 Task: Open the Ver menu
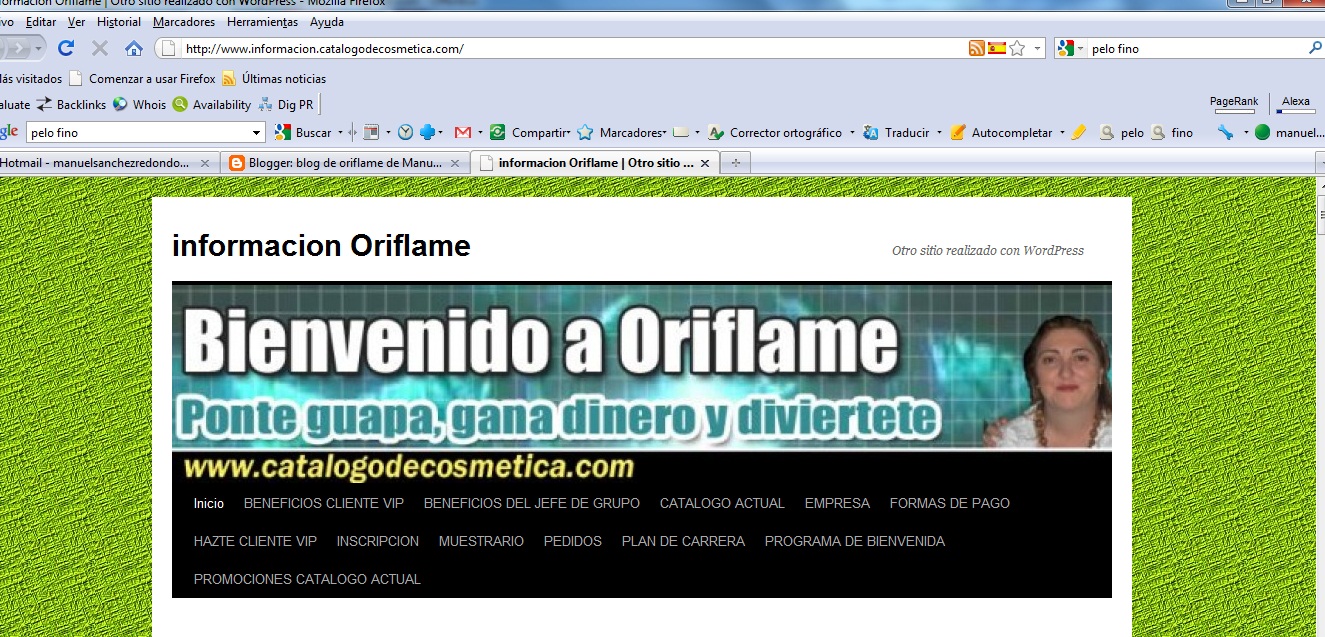coord(76,22)
